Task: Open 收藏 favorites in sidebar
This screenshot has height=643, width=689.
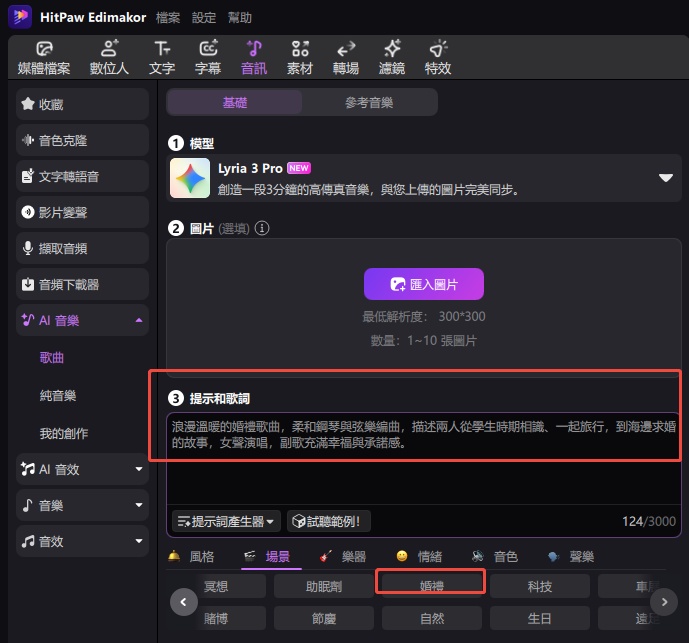Action: point(82,104)
